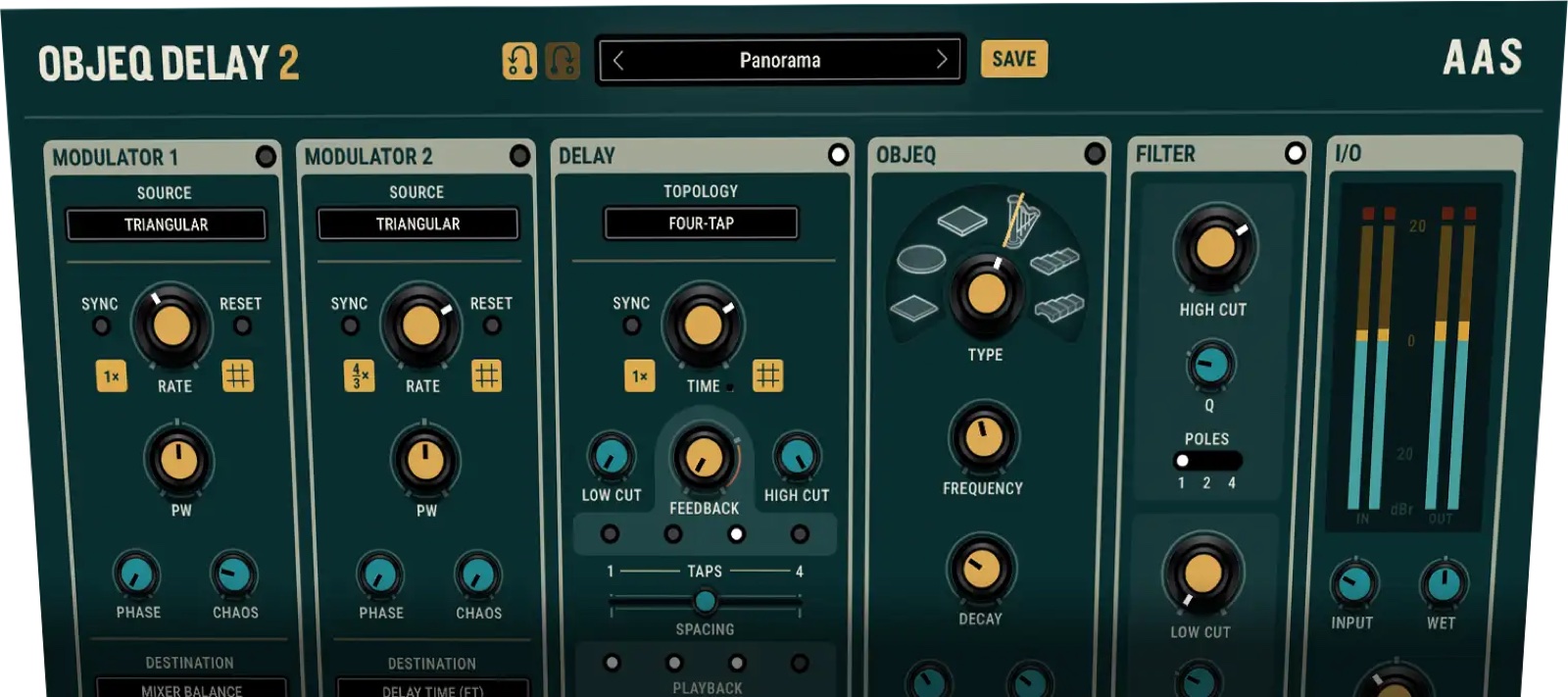The width and height of the screenshot is (1568, 697).
Task: Click Modulator 1 PHASE knob
Action: pyautogui.click(x=137, y=575)
